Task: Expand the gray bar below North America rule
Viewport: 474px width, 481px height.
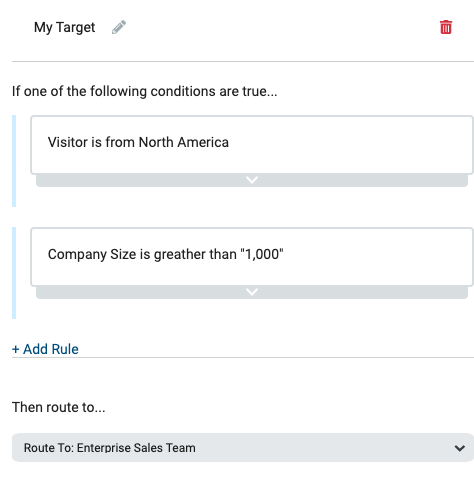Action: 252,180
